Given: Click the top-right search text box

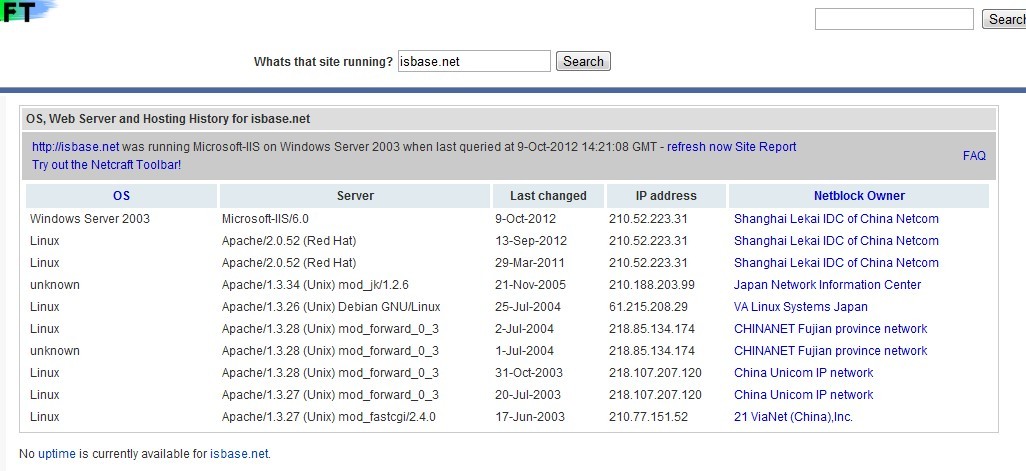Looking at the screenshot, I should click(894, 19).
